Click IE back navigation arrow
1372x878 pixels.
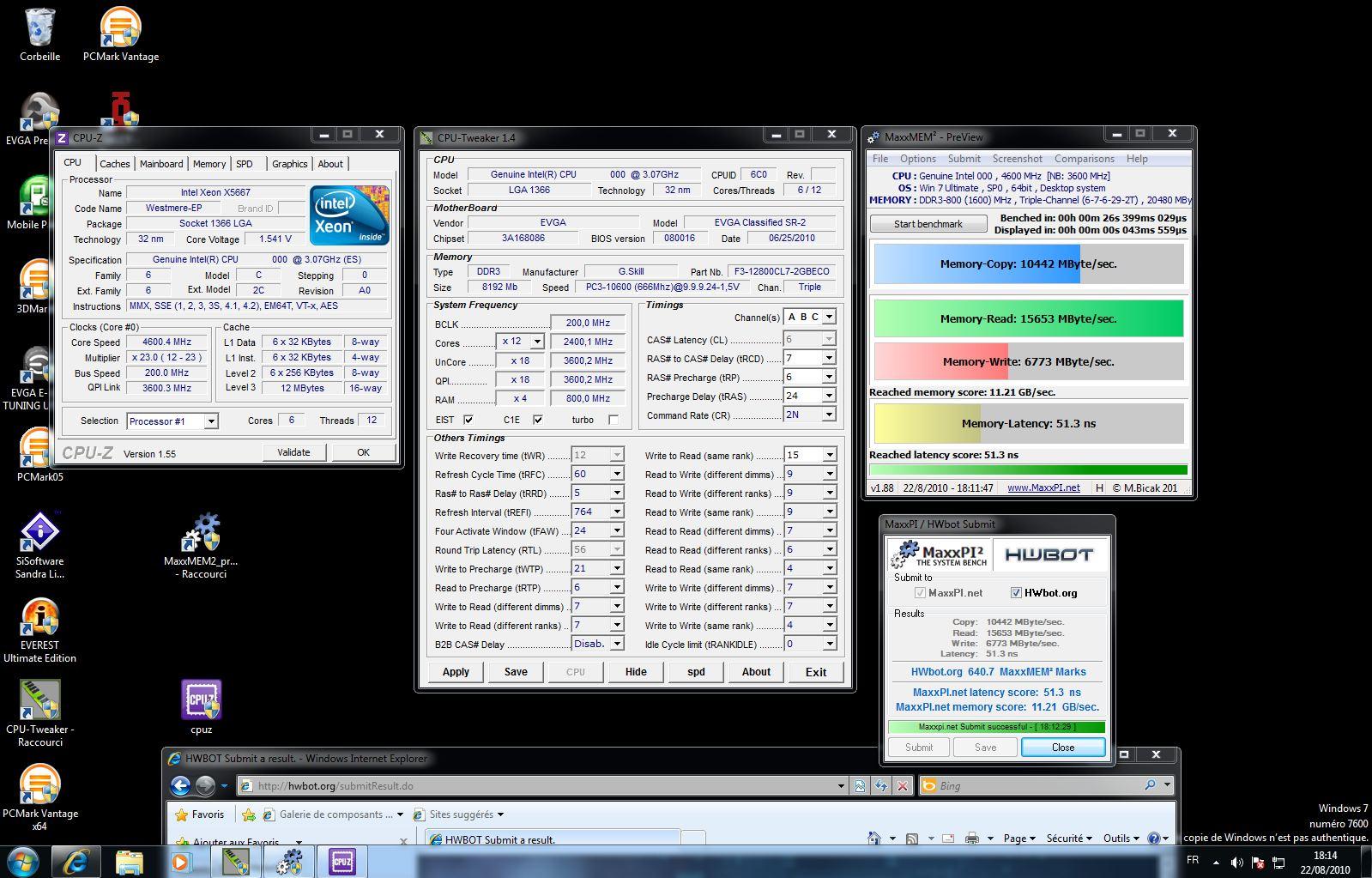tap(180, 785)
